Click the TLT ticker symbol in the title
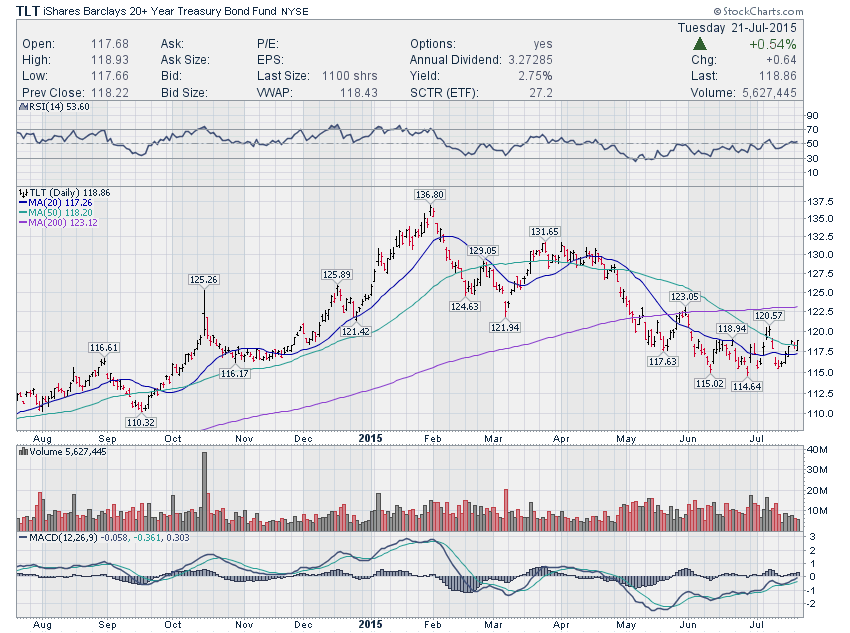 click(x=28, y=11)
